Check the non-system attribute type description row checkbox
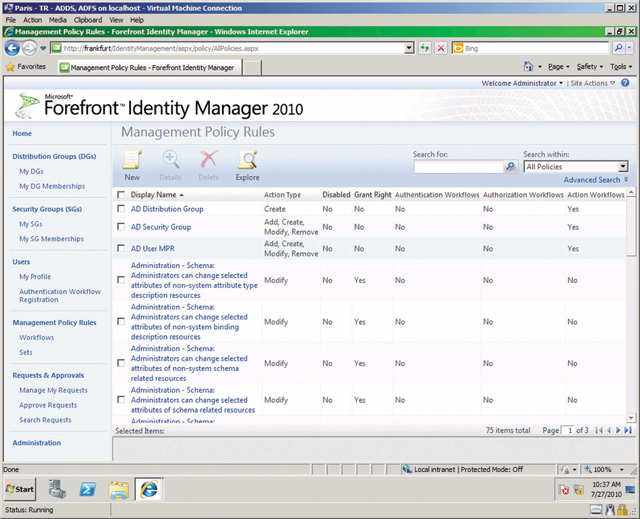The height and width of the screenshot is (519, 640). pos(121,279)
